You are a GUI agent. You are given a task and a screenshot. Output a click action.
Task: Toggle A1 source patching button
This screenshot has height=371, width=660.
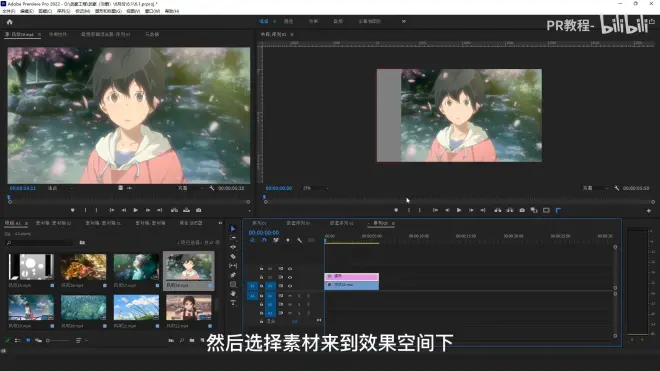coord(252,296)
